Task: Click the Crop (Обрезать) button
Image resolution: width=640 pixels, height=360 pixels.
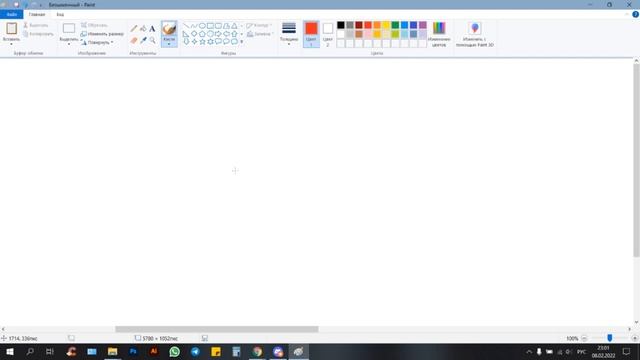Action: (x=94, y=25)
